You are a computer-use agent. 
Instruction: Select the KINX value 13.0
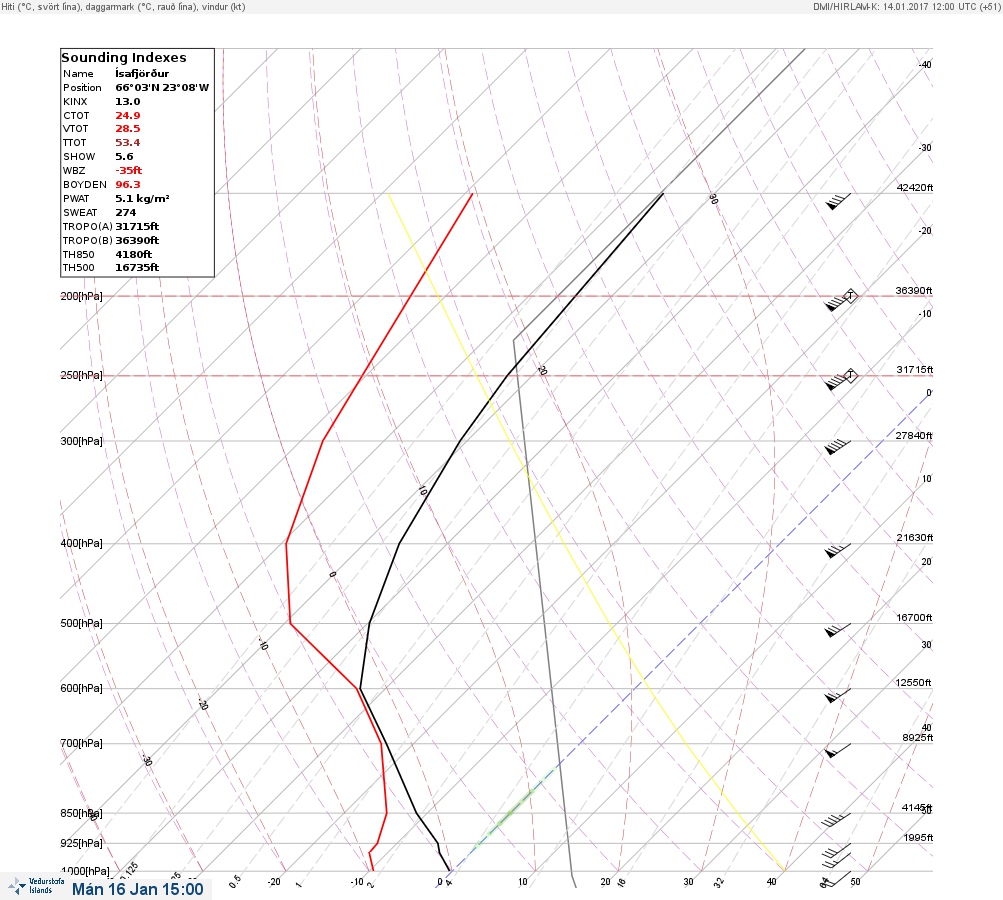128,102
